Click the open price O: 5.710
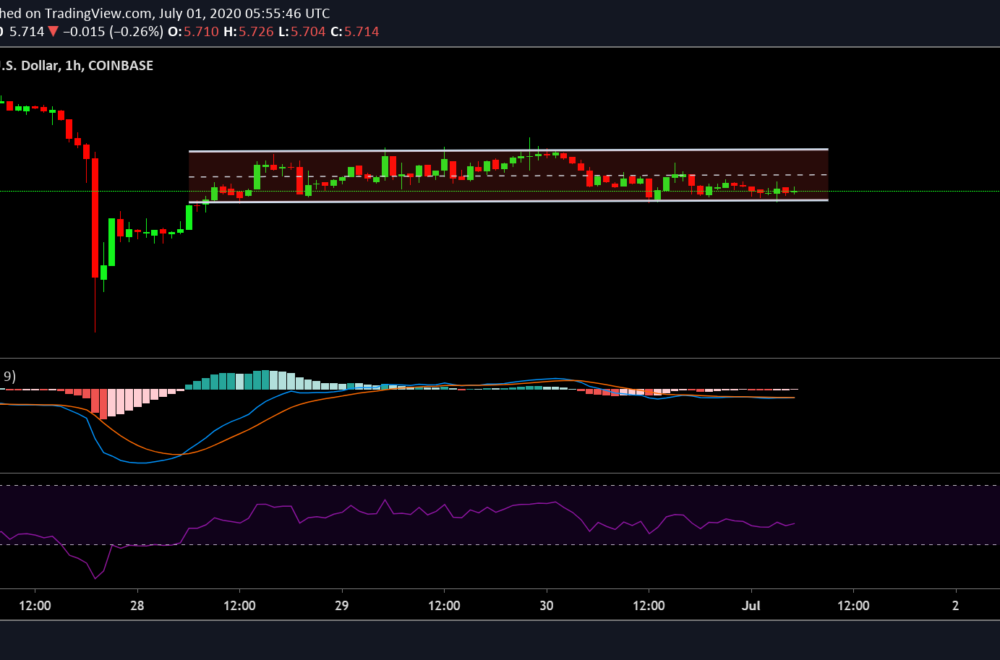Screen dimensions: 1000x660 (x=193, y=31)
